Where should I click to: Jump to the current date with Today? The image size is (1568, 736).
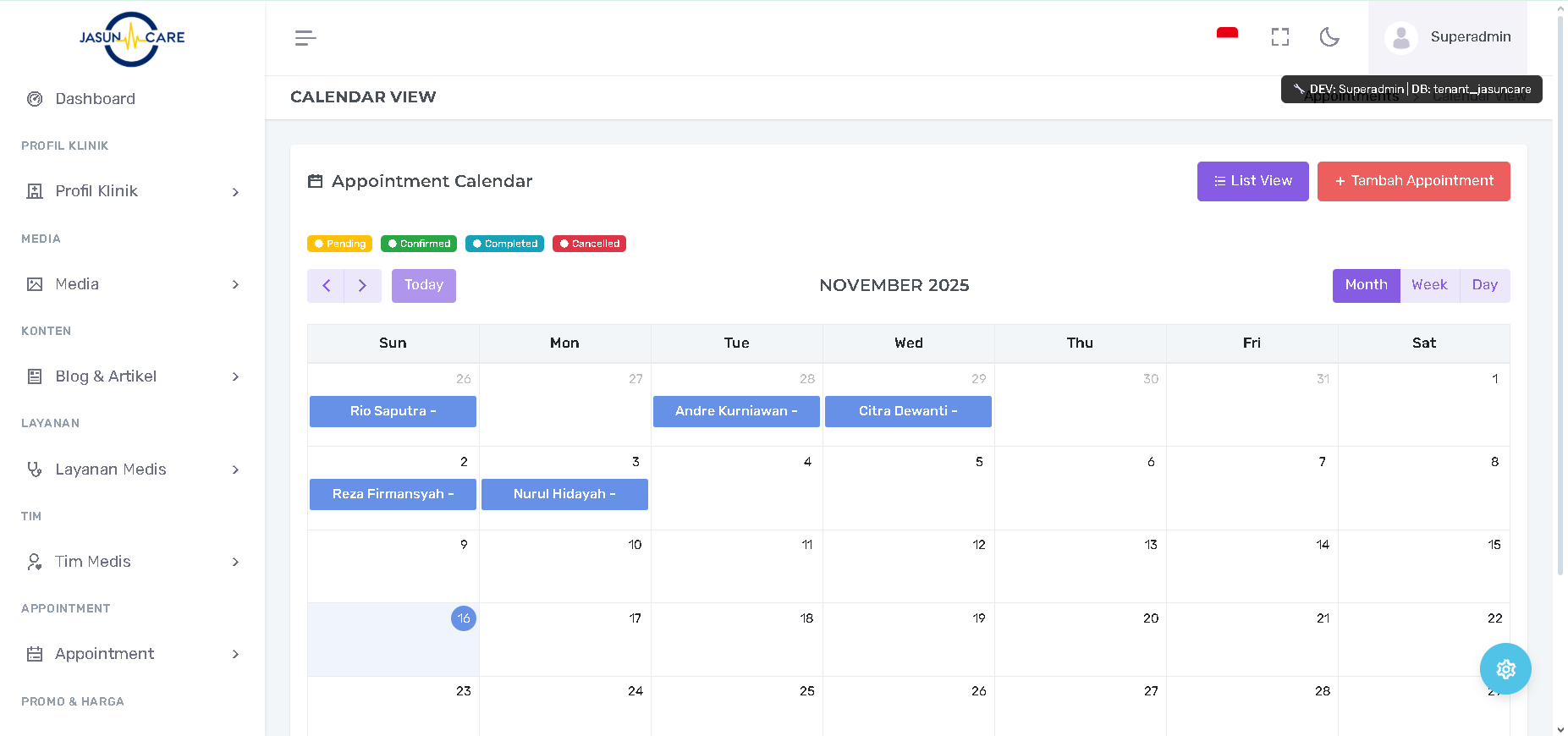point(424,286)
